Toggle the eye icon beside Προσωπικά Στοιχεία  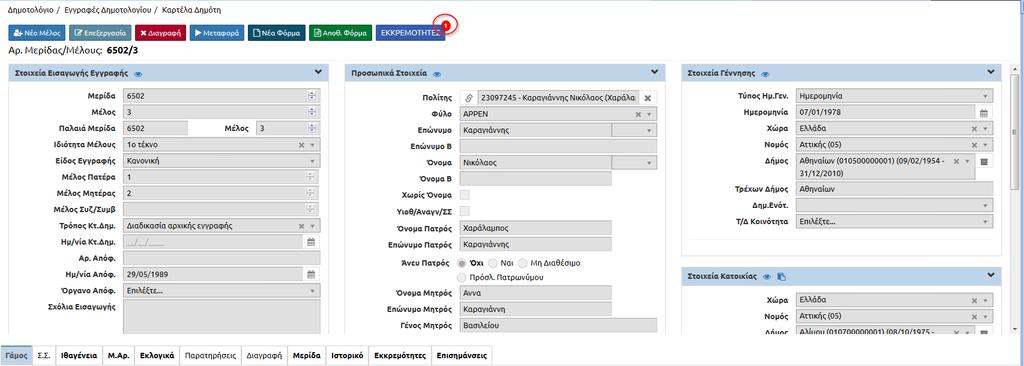[x=437, y=74]
